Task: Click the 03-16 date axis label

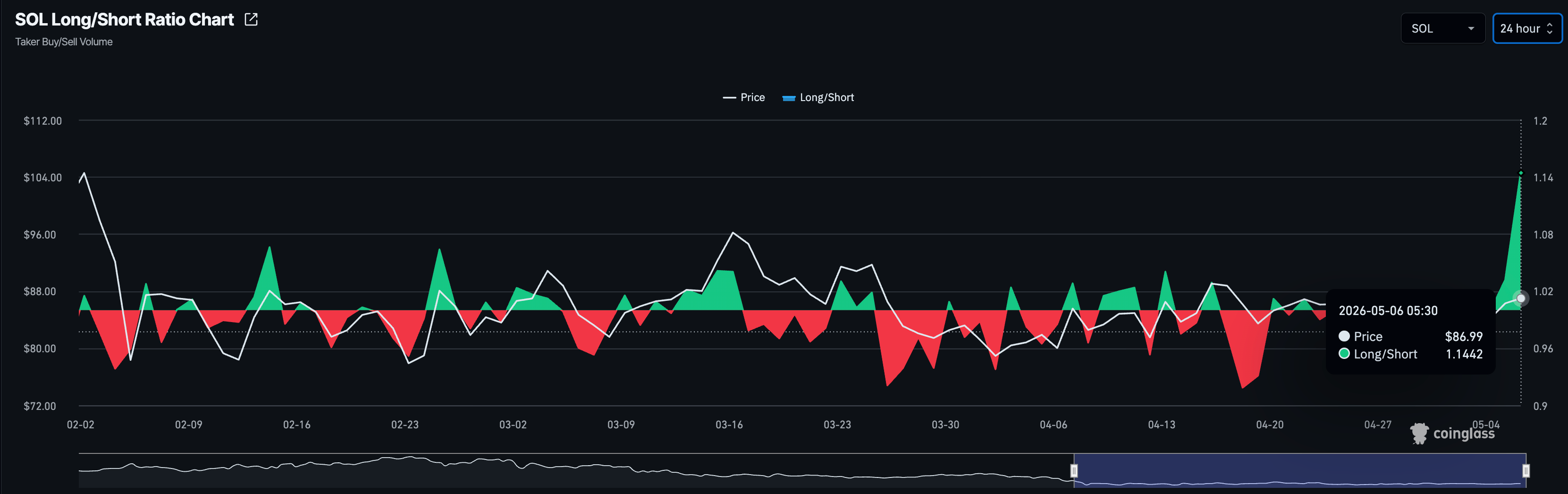Action: tap(729, 425)
